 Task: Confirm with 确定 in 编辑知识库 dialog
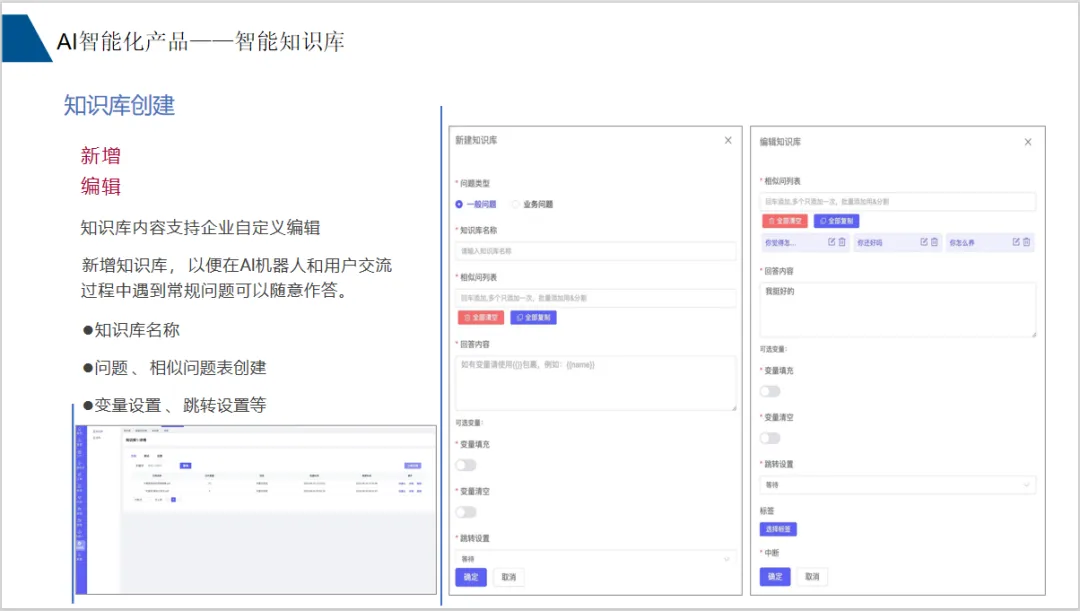tap(775, 577)
